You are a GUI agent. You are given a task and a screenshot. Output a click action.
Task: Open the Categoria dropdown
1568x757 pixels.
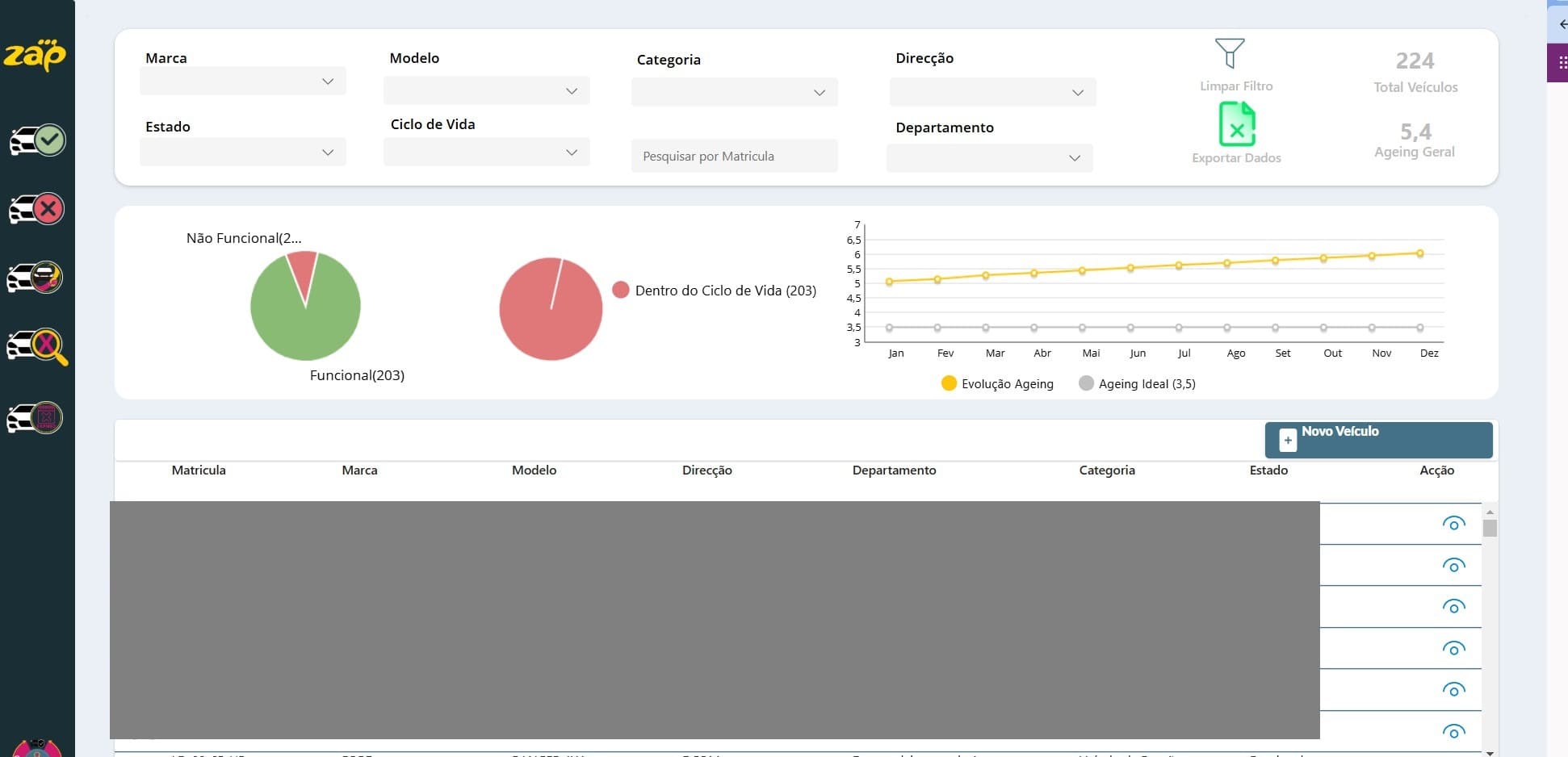[735, 92]
